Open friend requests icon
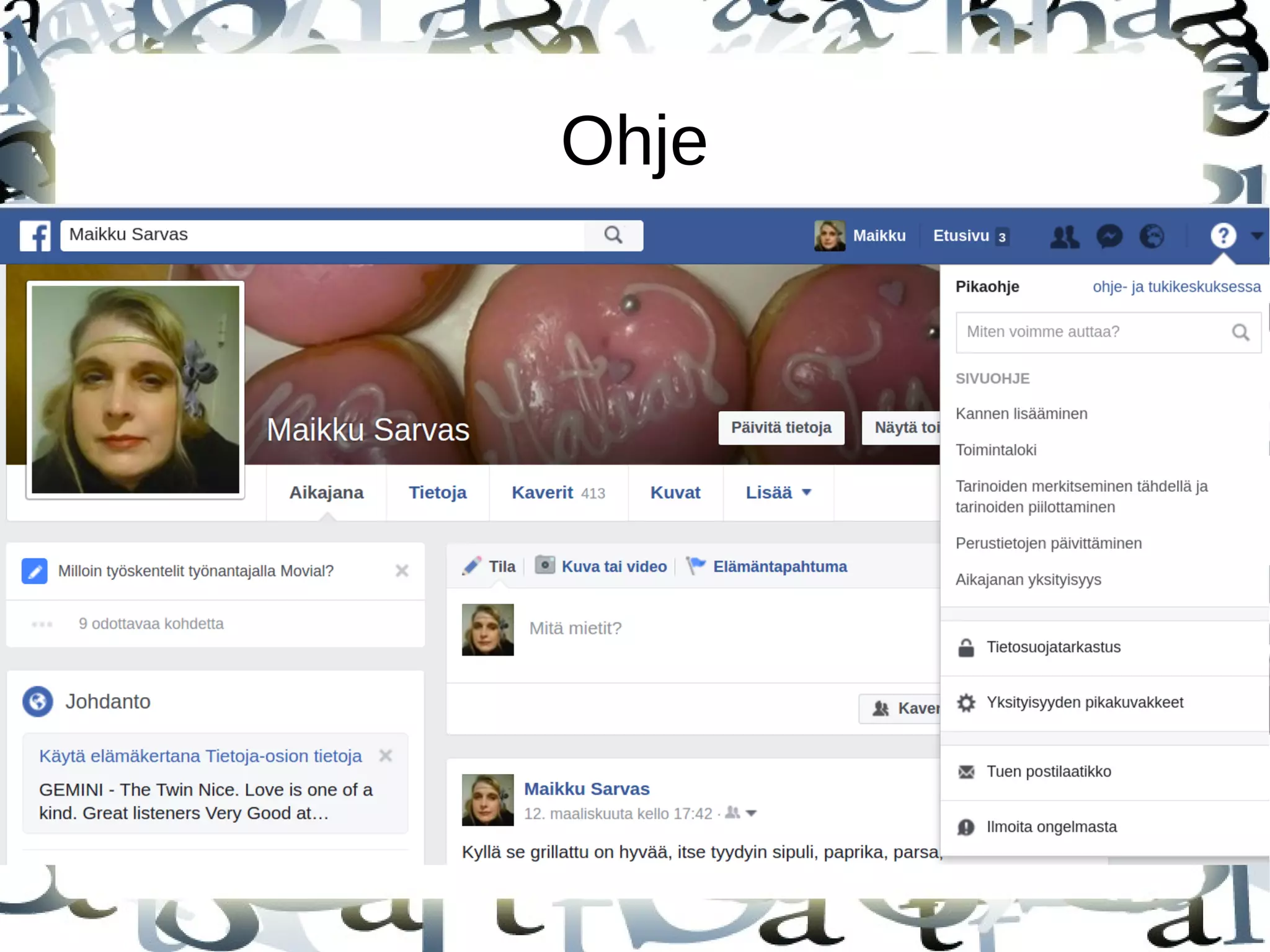Image resolution: width=1270 pixels, height=952 pixels. 1064,236
